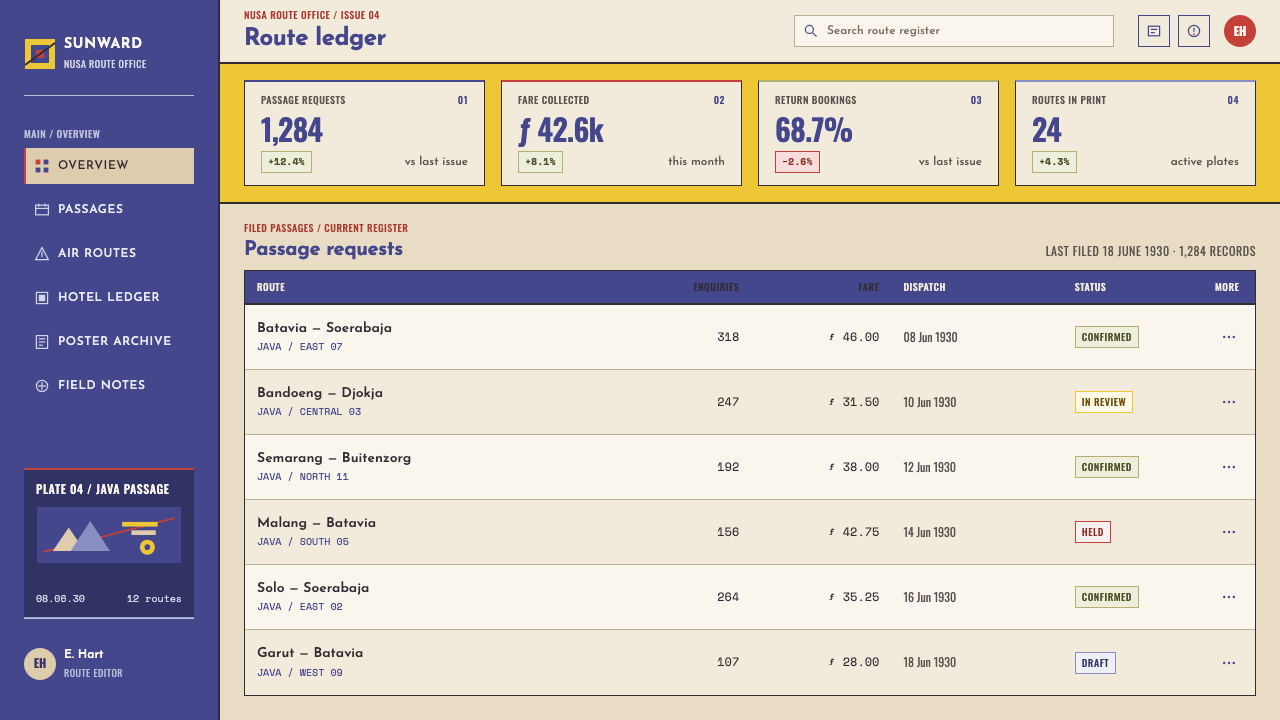Open more options for Batavia – Soerabaja
Screen dimensions: 1280x720
click(x=1229, y=337)
